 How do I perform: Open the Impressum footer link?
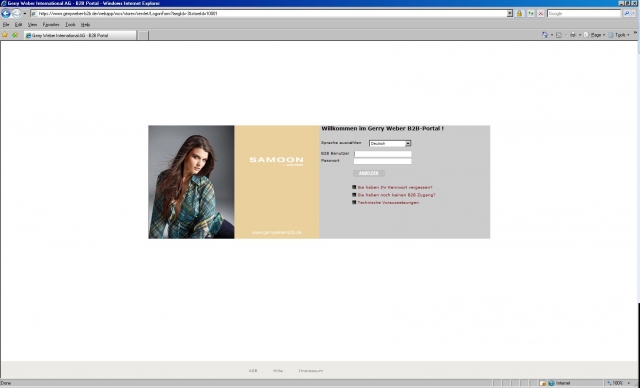[x=311, y=371]
